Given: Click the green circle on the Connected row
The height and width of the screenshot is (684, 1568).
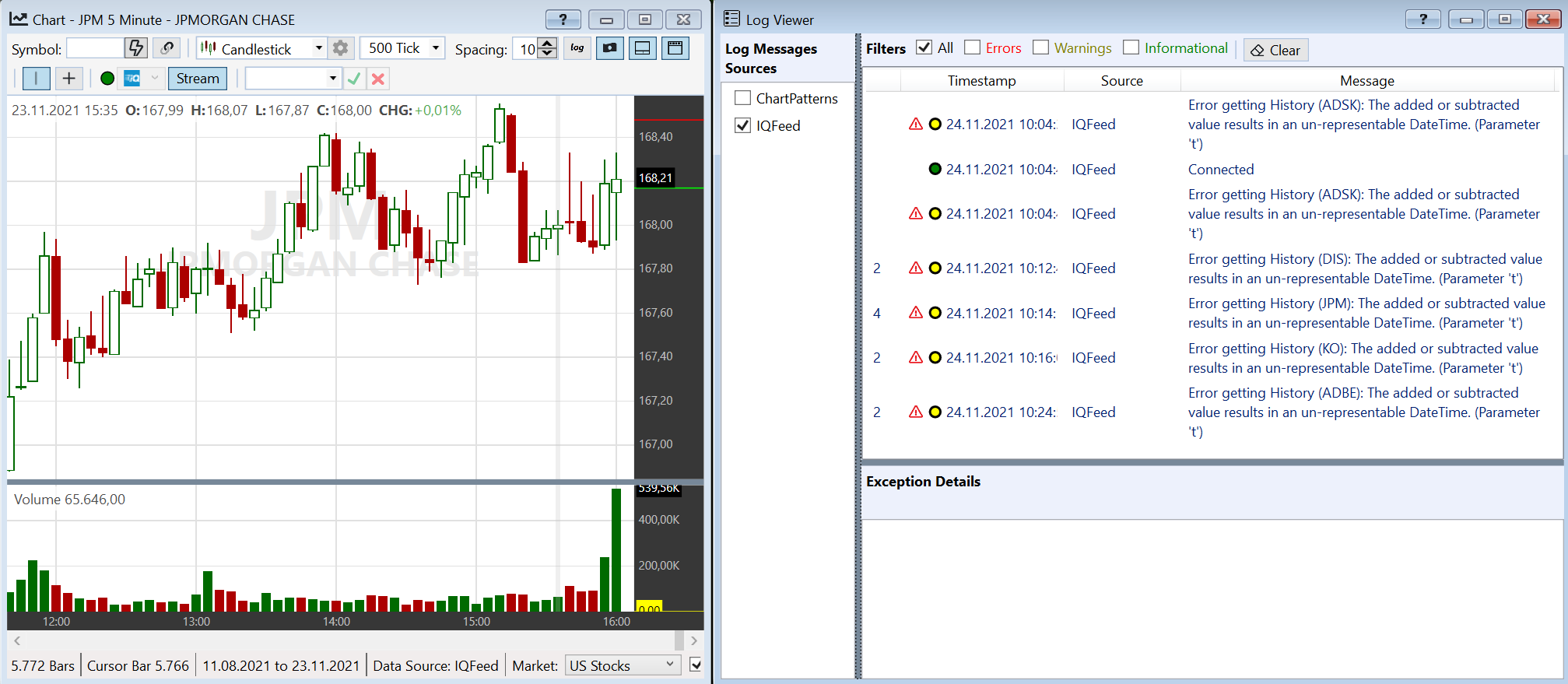Looking at the screenshot, I should [935, 169].
